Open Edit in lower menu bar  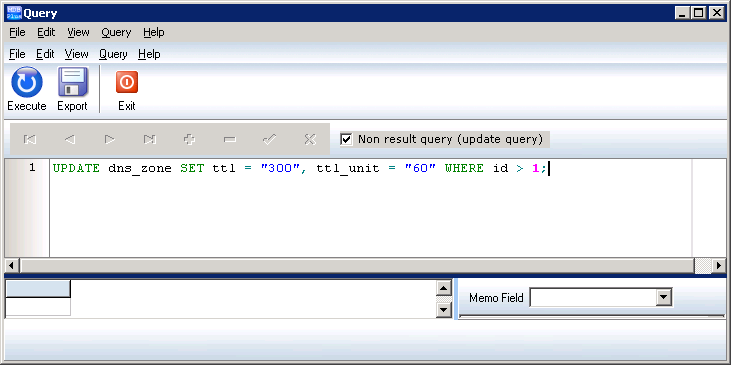(x=45, y=54)
